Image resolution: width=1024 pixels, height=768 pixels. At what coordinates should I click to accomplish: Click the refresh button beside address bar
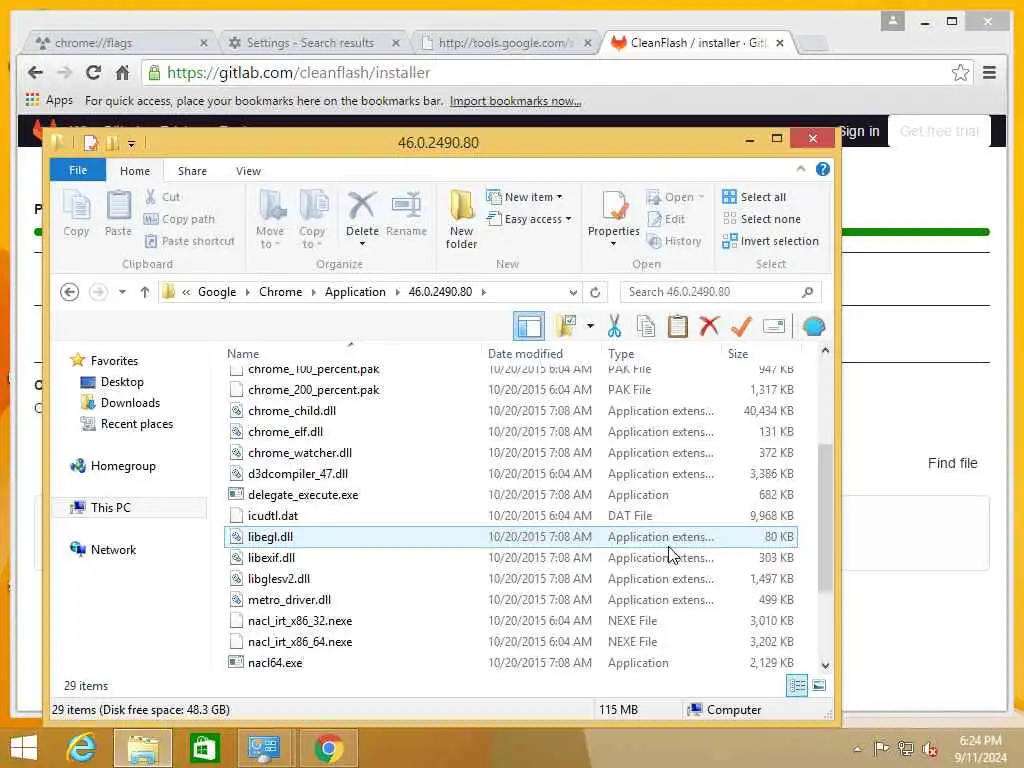595,292
